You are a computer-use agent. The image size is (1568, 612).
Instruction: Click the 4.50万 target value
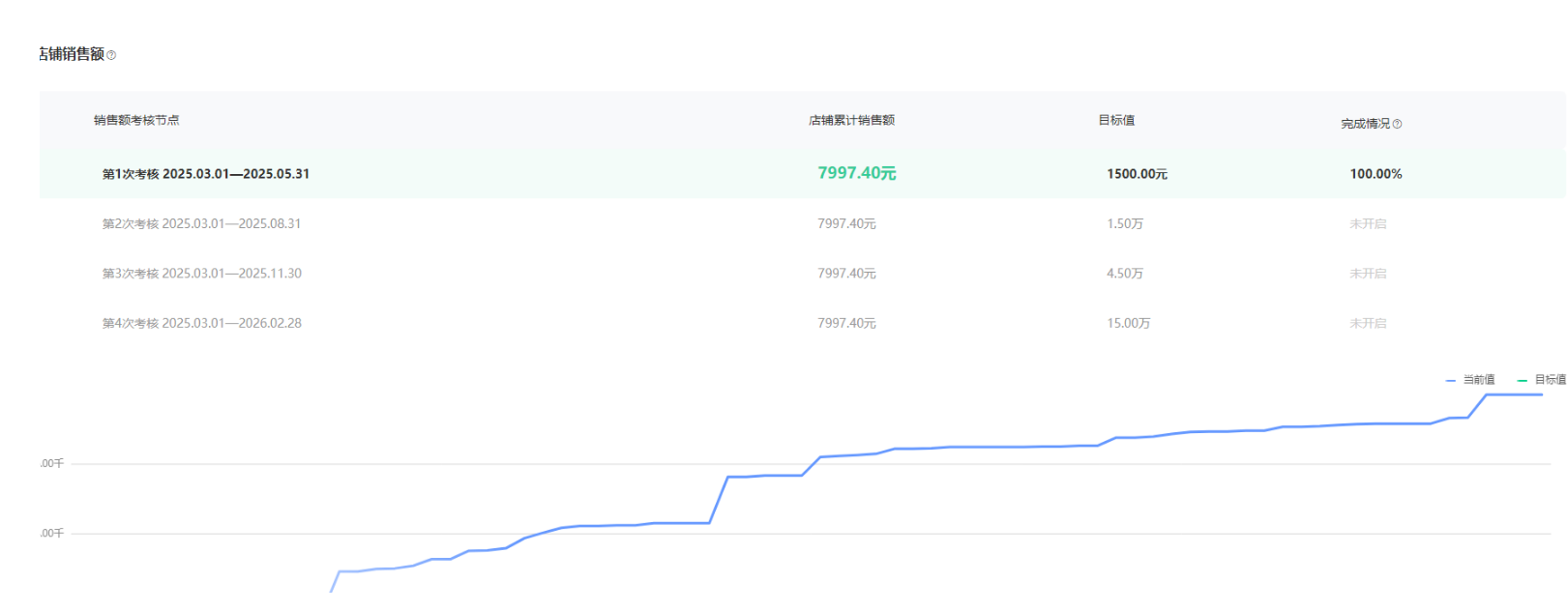tap(1125, 274)
